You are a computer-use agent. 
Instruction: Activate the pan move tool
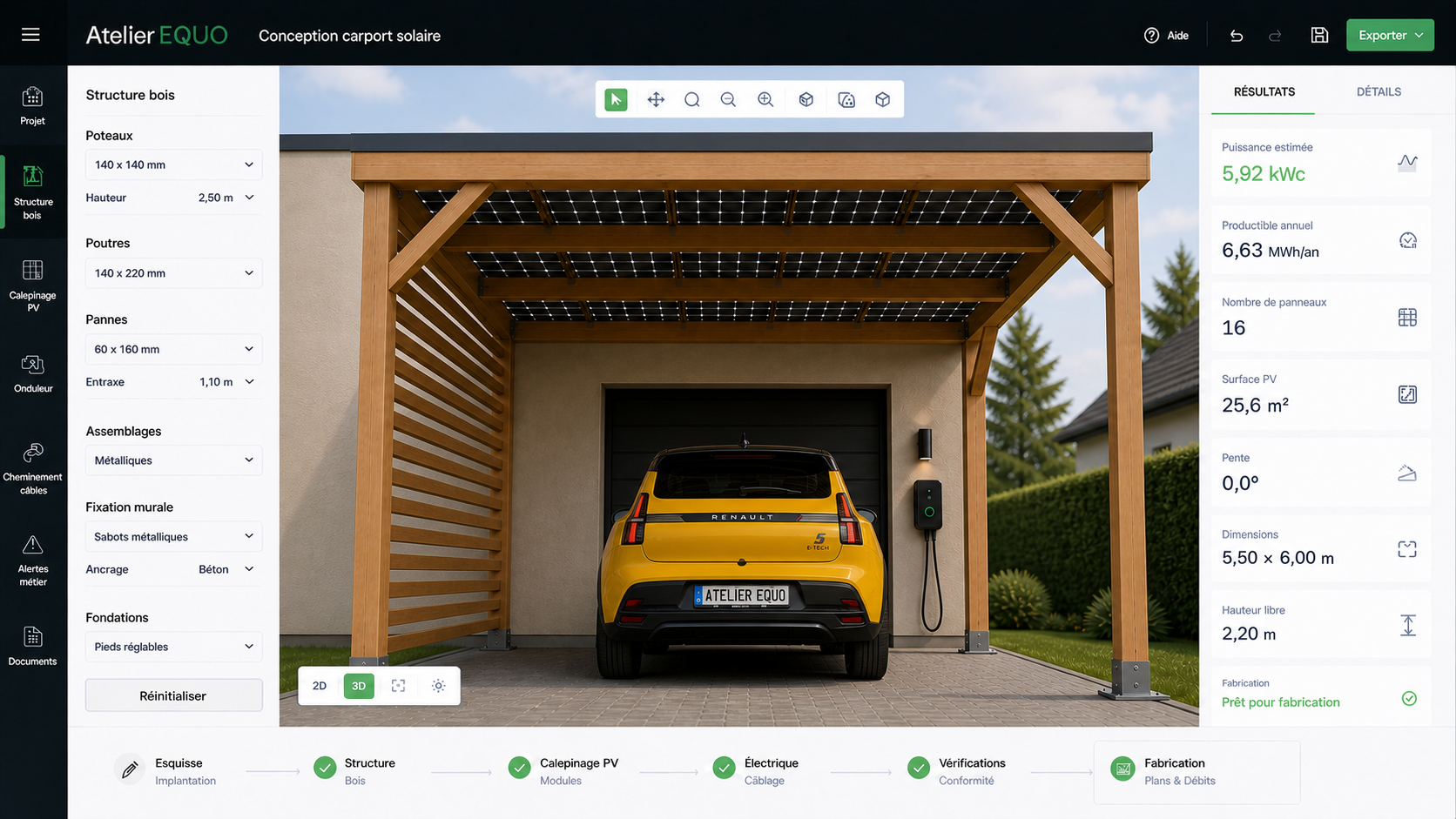click(x=656, y=99)
